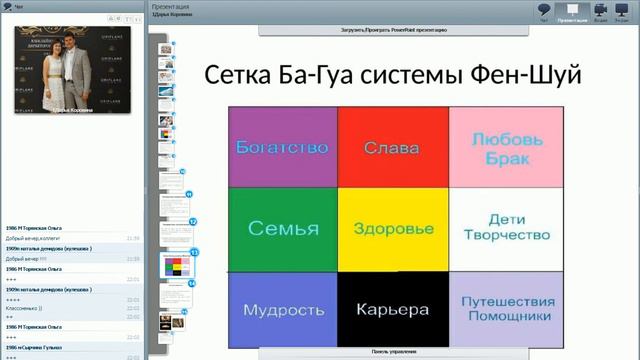Click the chat message Добрый вечер !!!!

coord(26,259)
